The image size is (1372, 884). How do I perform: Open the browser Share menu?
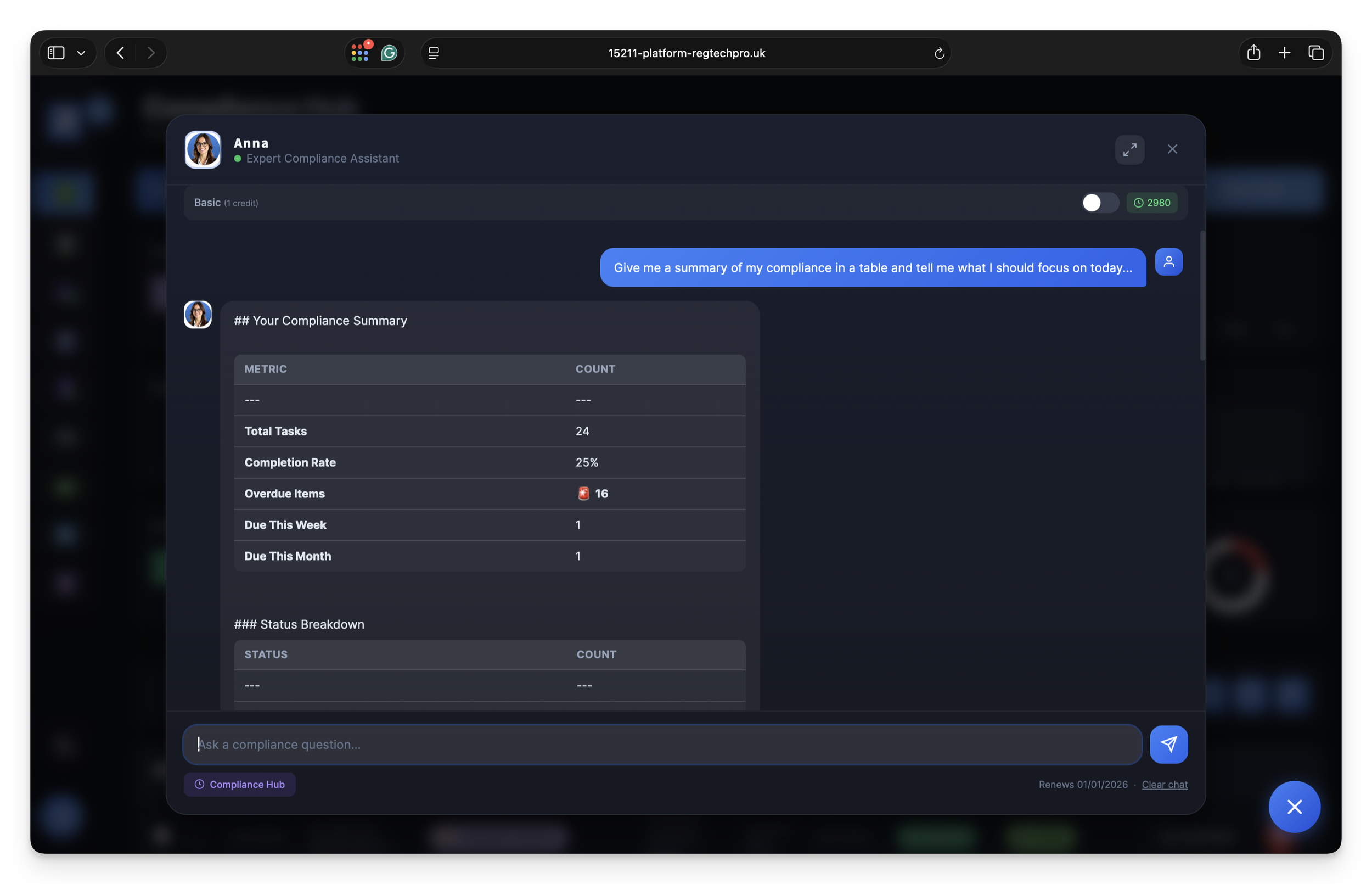click(1253, 53)
